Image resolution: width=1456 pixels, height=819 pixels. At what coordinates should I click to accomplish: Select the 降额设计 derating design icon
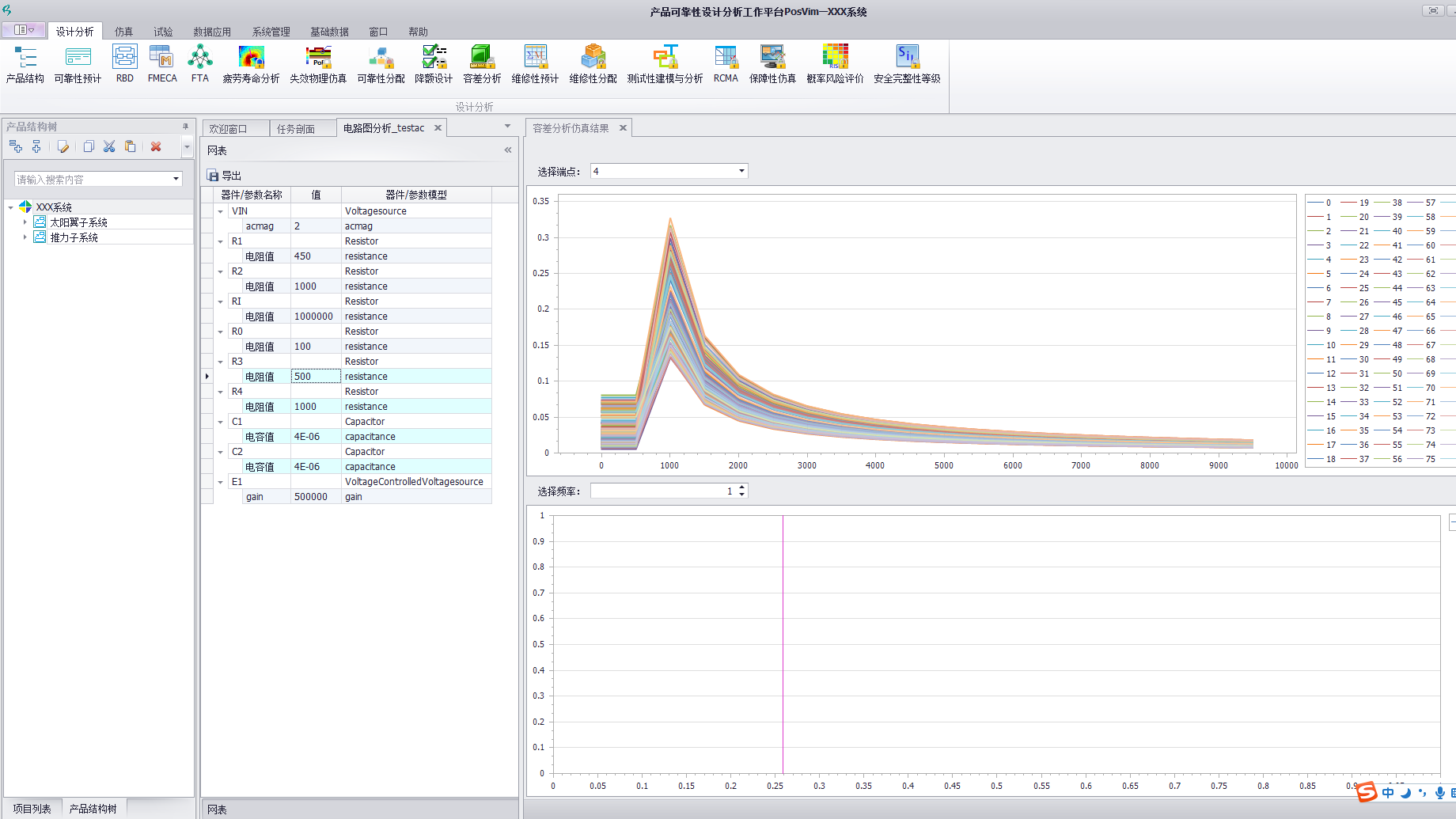pos(434,63)
